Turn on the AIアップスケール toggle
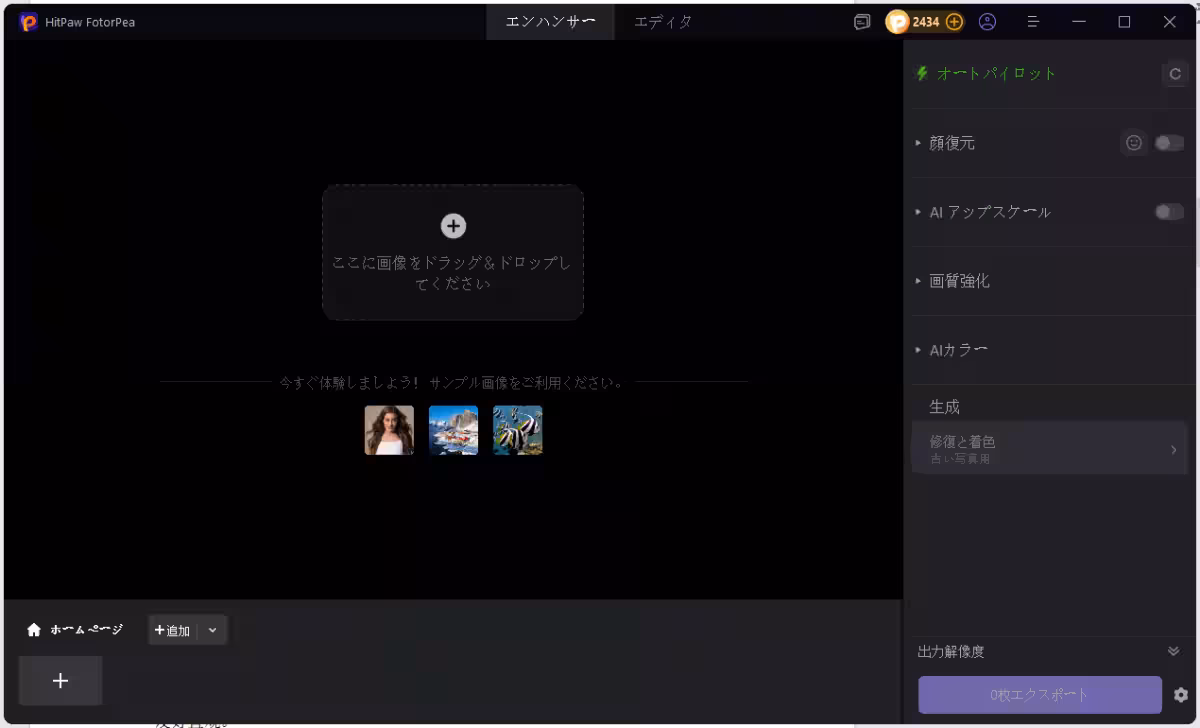 1169,212
